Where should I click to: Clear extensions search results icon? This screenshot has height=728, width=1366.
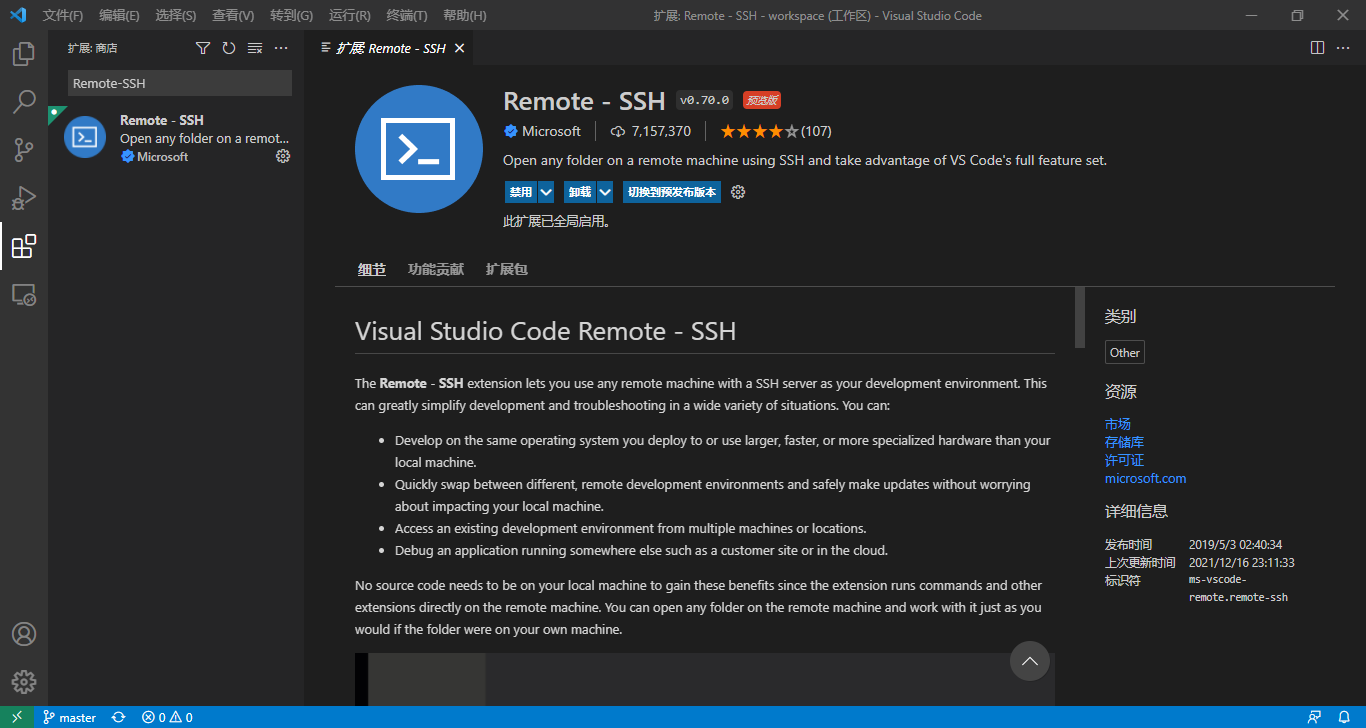(255, 48)
